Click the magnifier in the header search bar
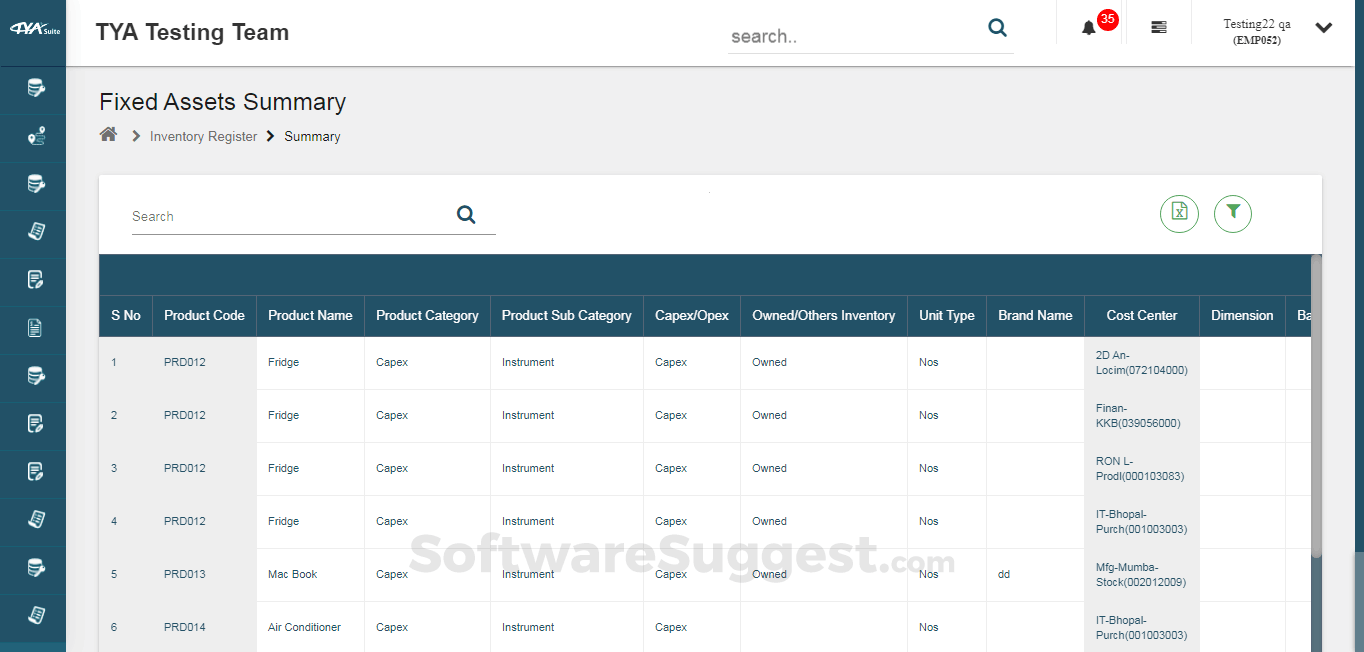 click(997, 28)
